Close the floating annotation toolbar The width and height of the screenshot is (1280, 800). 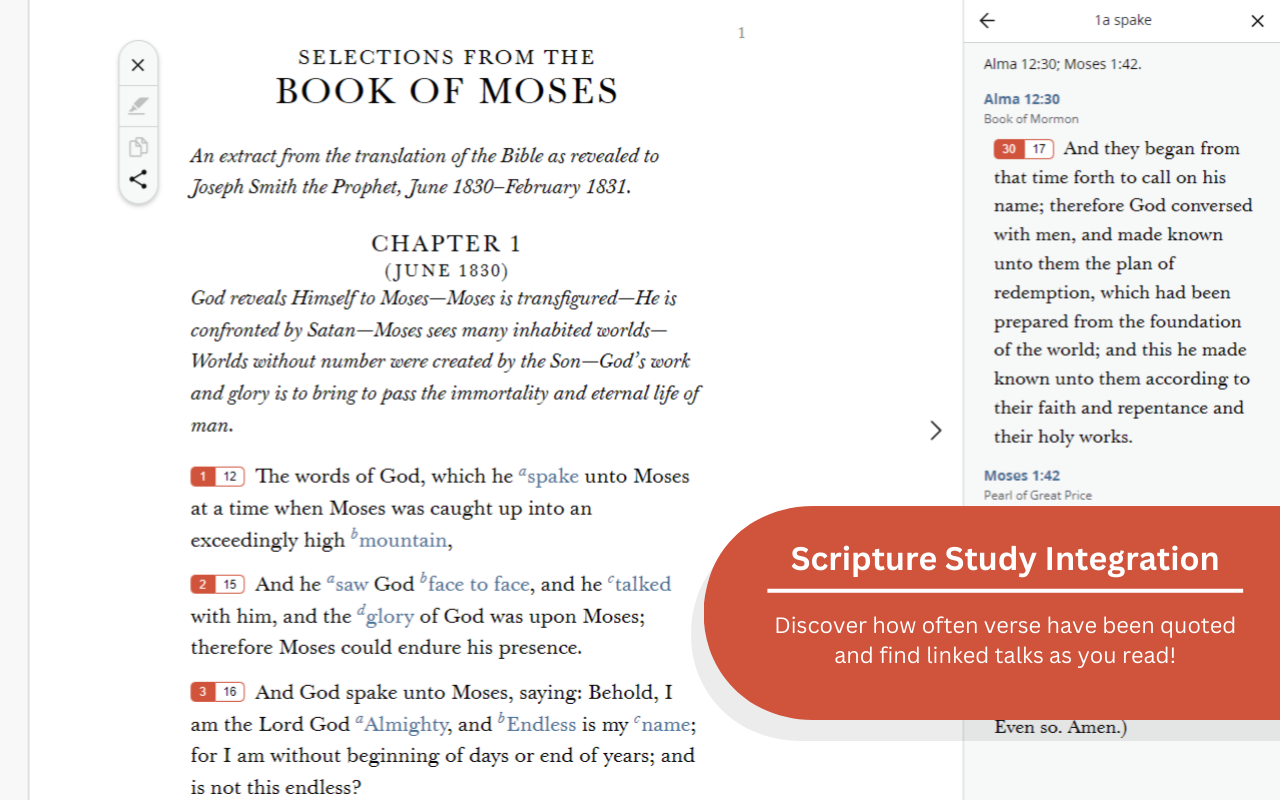[x=138, y=65]
